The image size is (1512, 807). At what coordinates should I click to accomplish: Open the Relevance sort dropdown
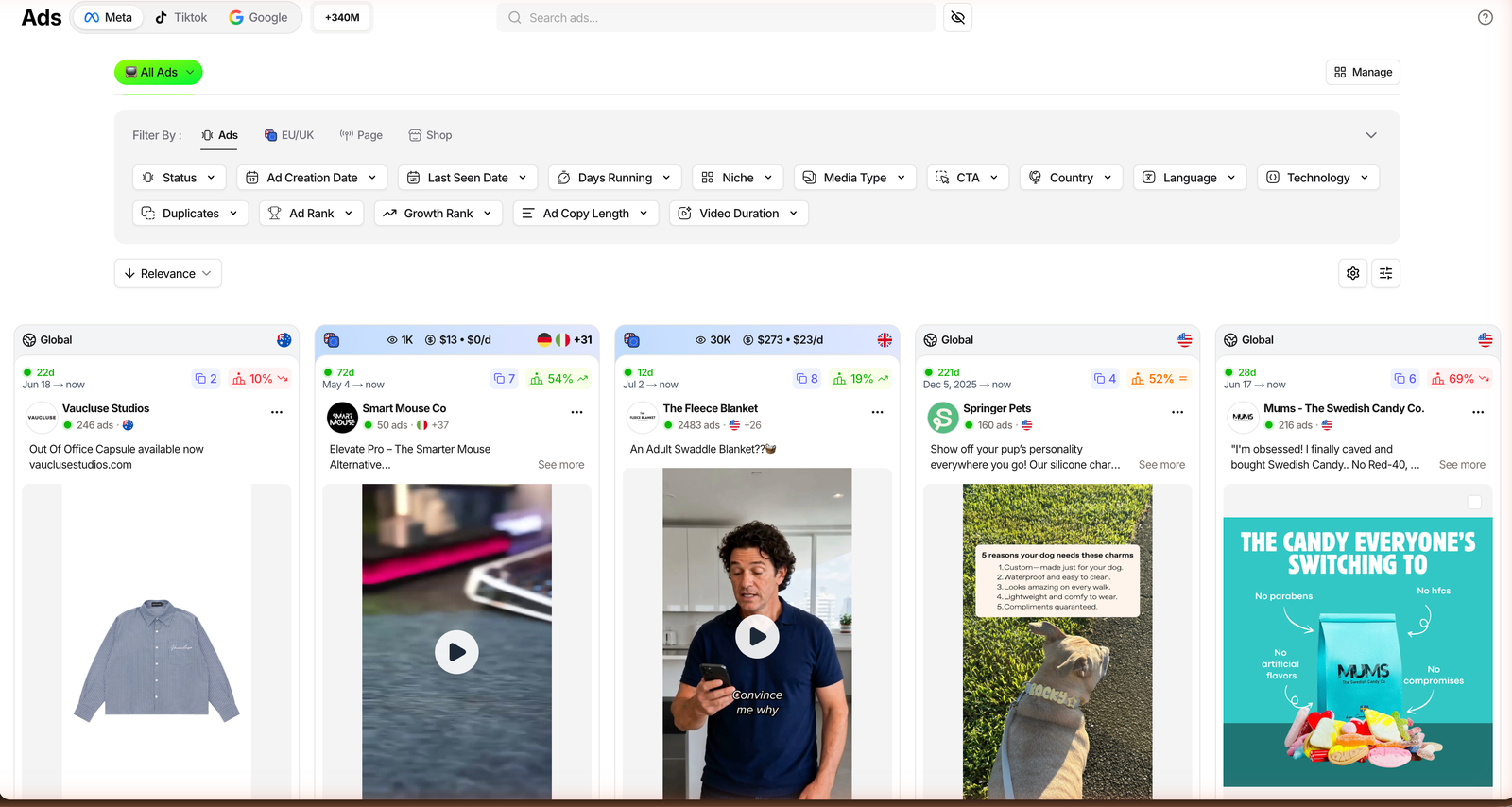[x=168, y=273]
